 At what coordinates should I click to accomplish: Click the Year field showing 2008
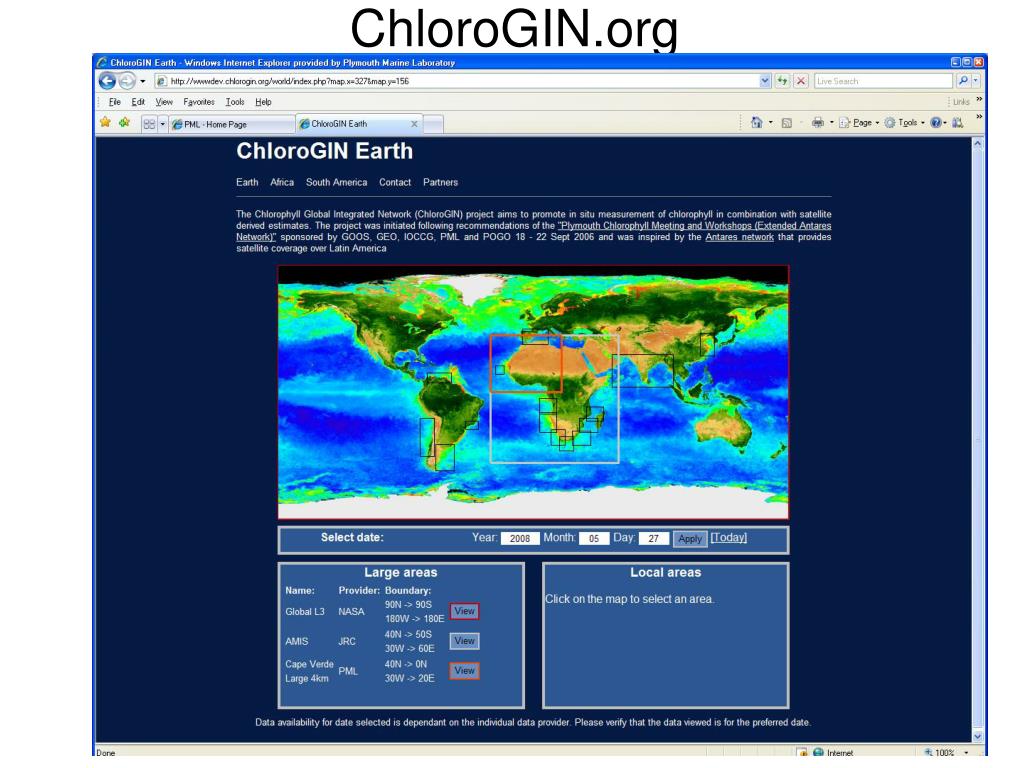[520, 538]
